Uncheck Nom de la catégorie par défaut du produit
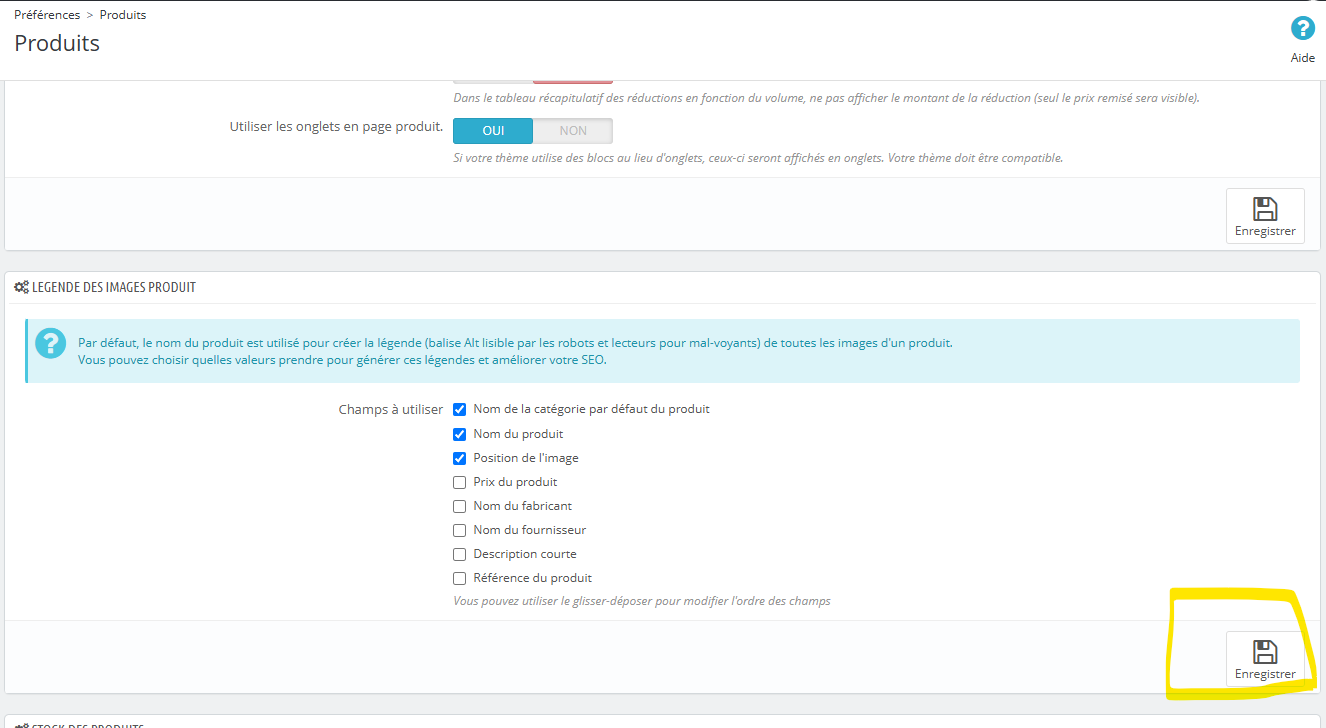This screenshot has width=1326, height=728. pos(460,409)
